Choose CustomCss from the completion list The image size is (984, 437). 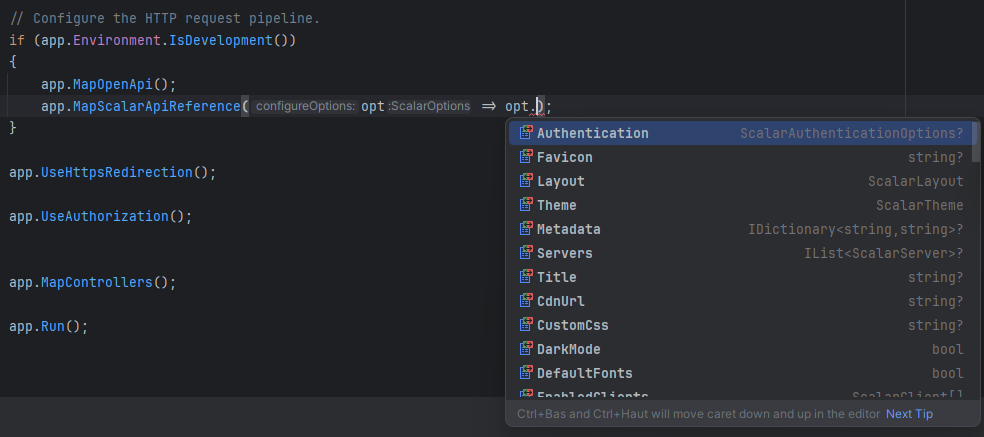pyautogui.click(x=572, y=325)
